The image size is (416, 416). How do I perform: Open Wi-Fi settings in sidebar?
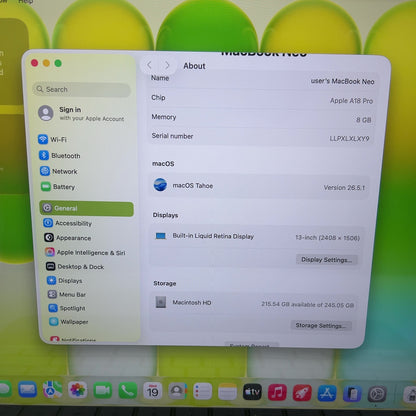pyautogui.click(x=52, y=139)
